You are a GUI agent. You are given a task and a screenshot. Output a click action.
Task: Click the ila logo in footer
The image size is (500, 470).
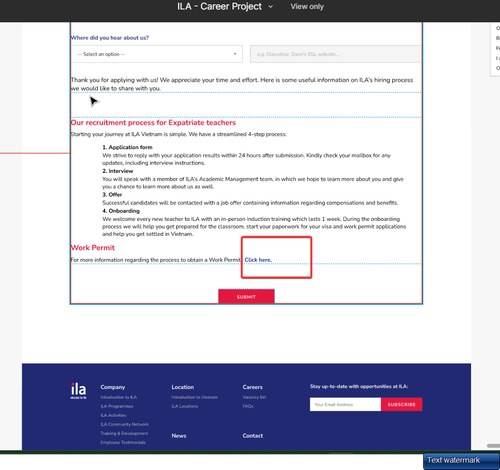click(78, 391)
